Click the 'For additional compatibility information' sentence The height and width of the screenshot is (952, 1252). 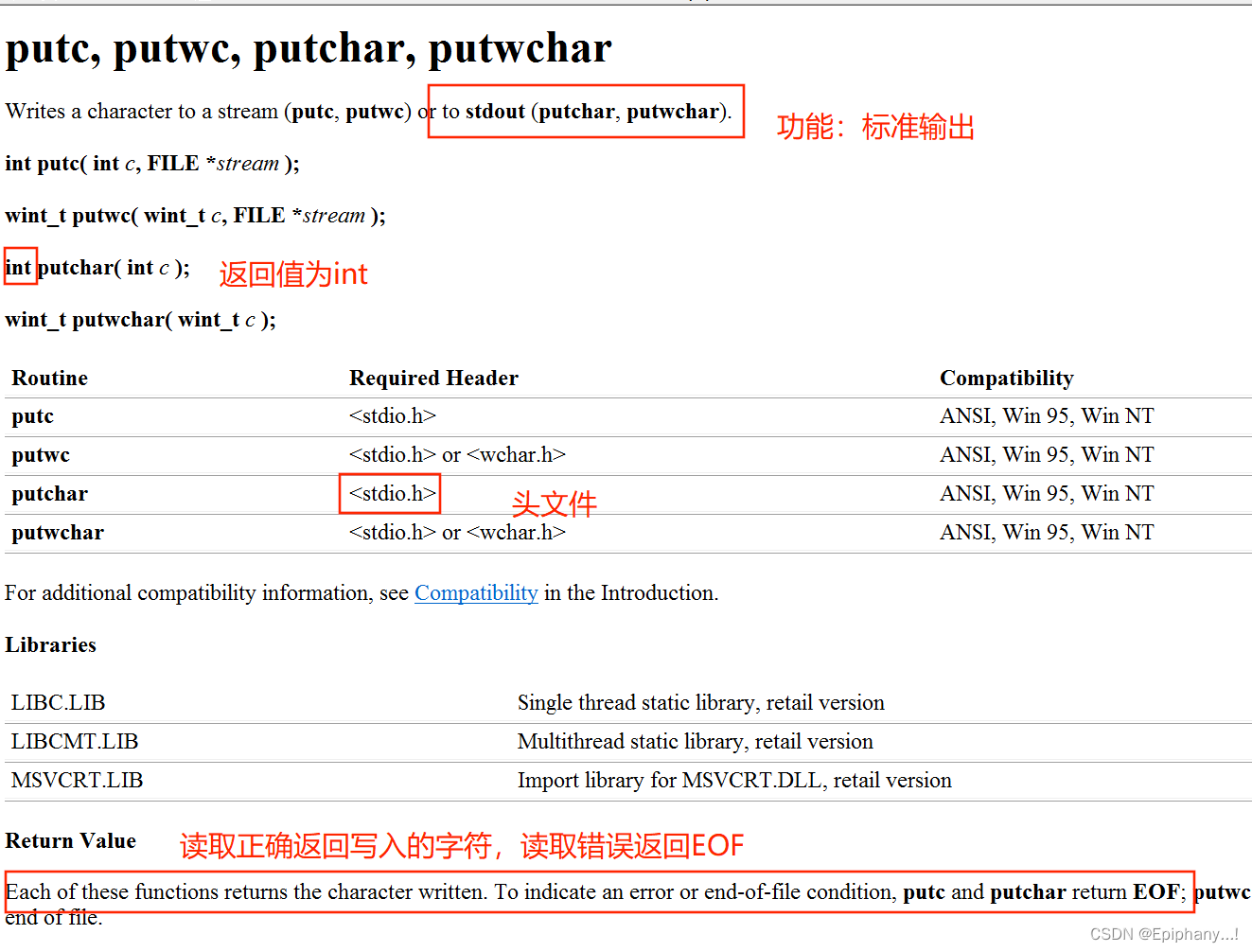tap(361, 593)
